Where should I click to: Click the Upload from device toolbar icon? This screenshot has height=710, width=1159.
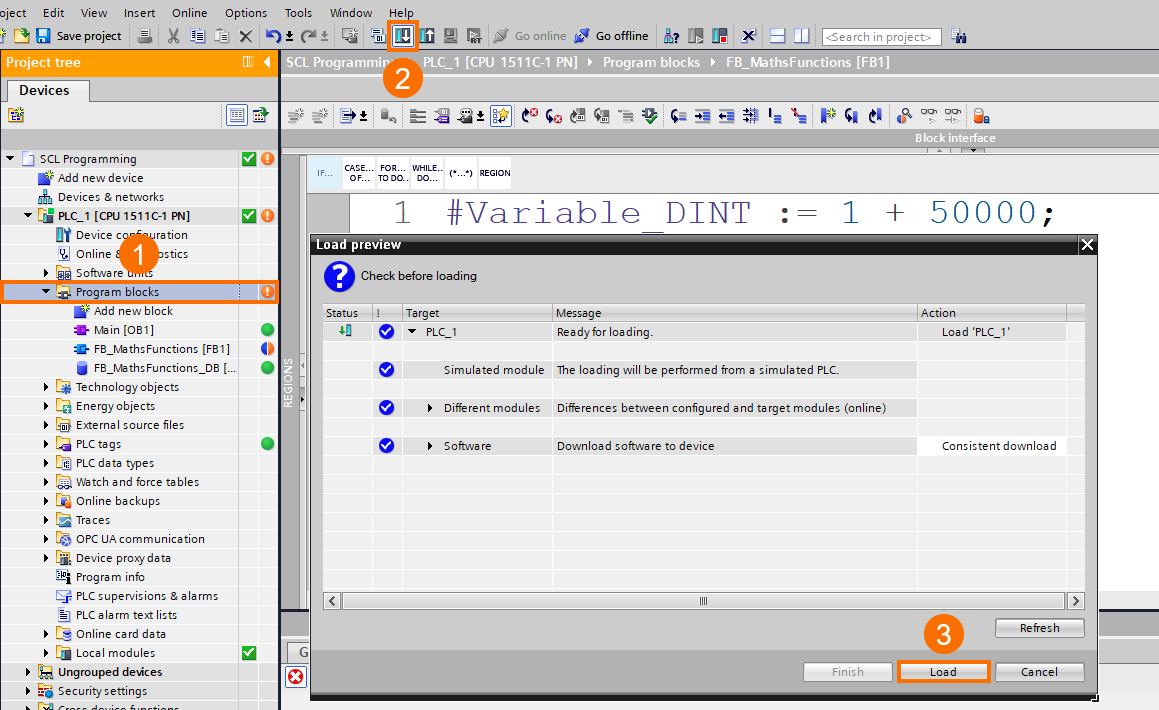click(x=427, y=36)
